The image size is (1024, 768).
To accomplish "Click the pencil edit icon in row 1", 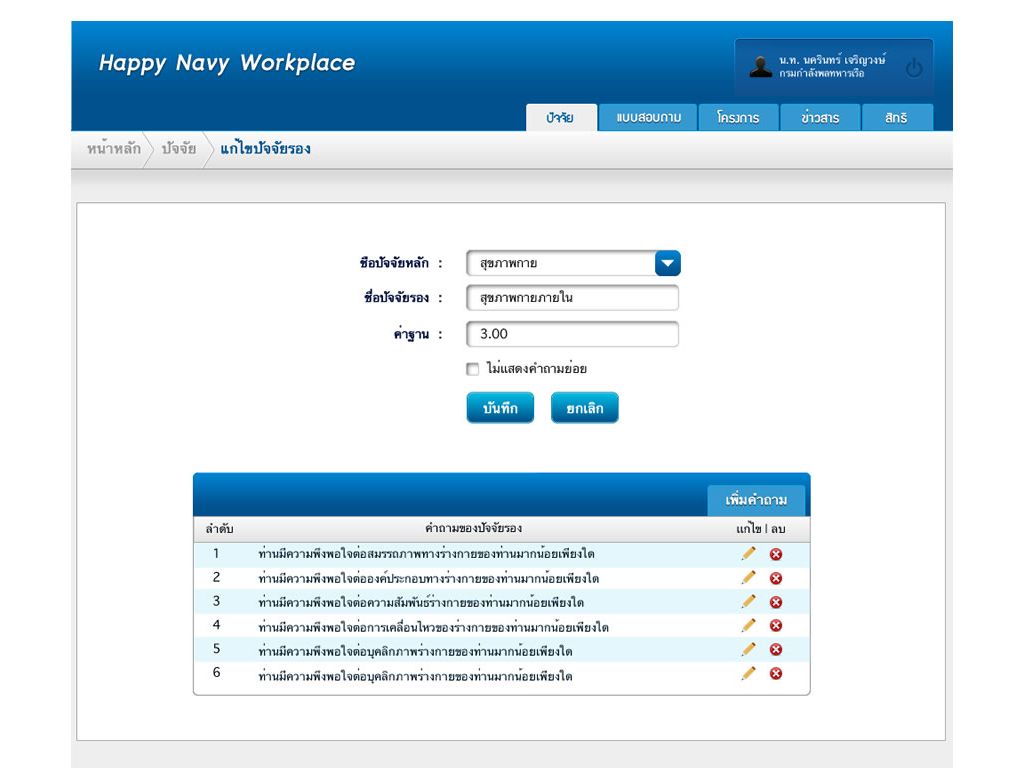I will tap(748, 554).
